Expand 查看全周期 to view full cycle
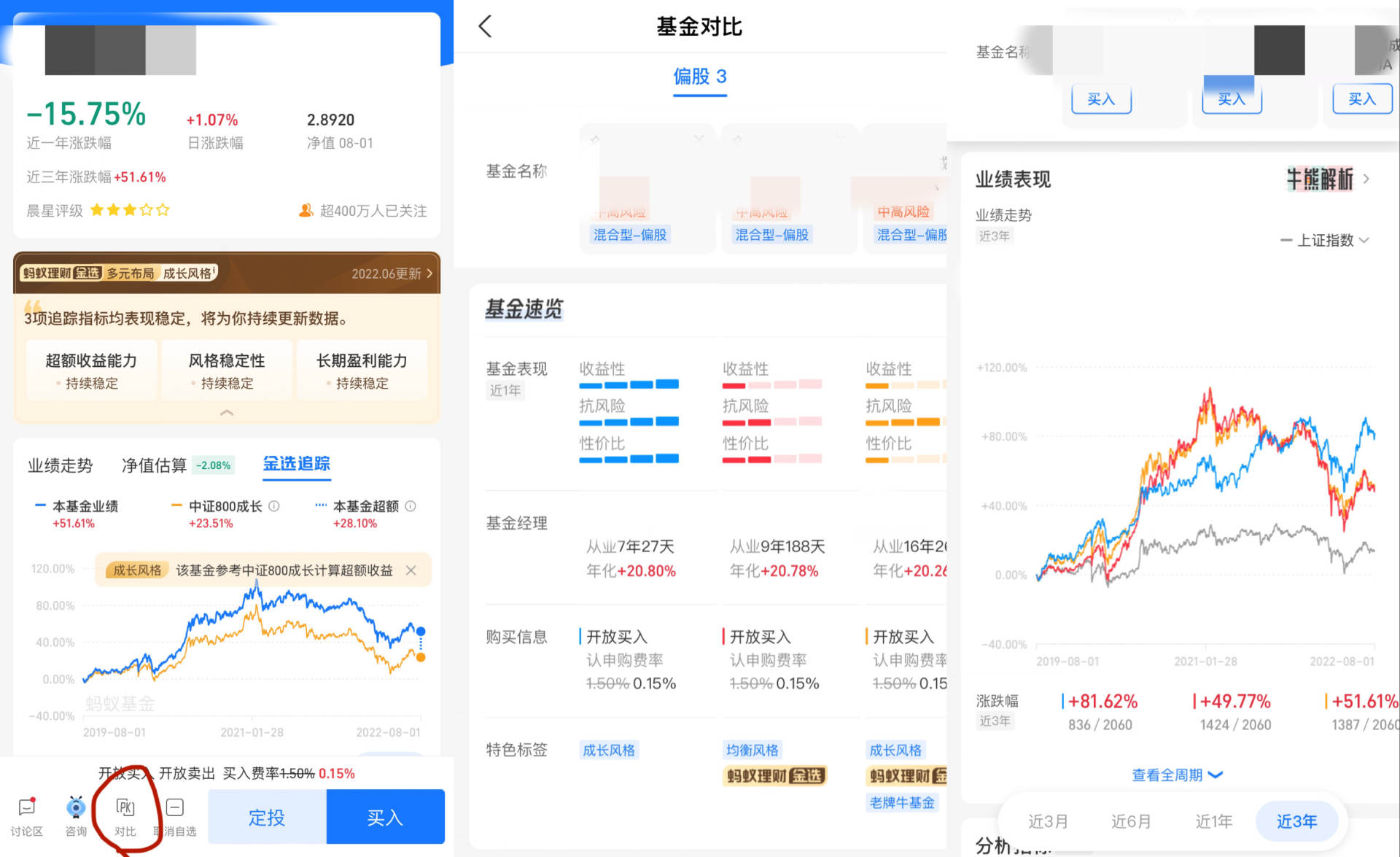This screenshot has width=1400, height=857. (x=1177, y=775)
